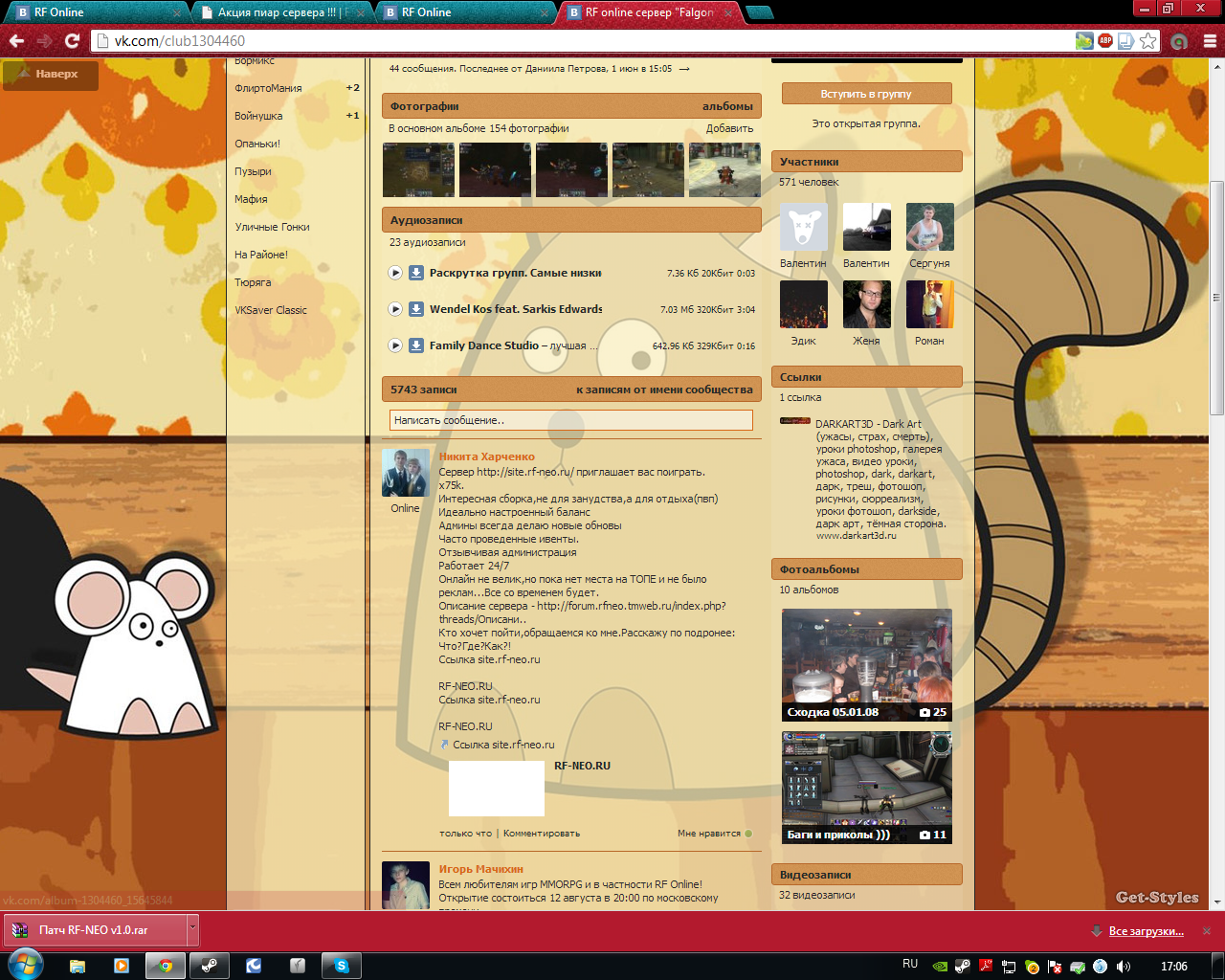The height and width of the screenshot is (980, 1225).
Task: Open the Видеозаписи section header
Action: pyautogui.click(x=867, y=875)
